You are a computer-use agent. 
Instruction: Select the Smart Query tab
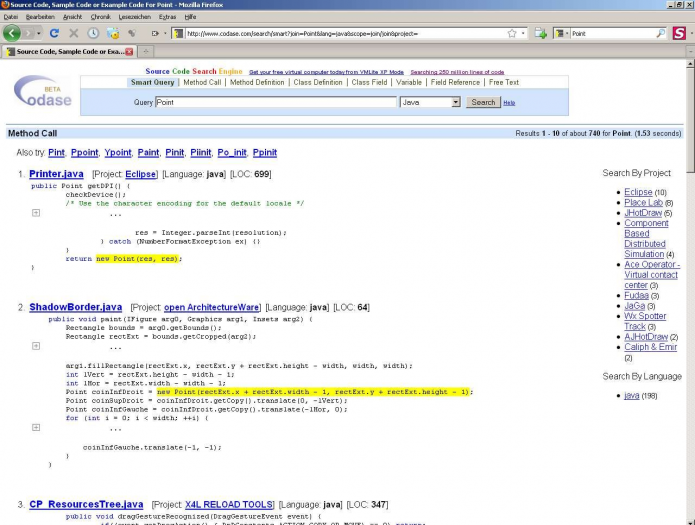(152, 82)
